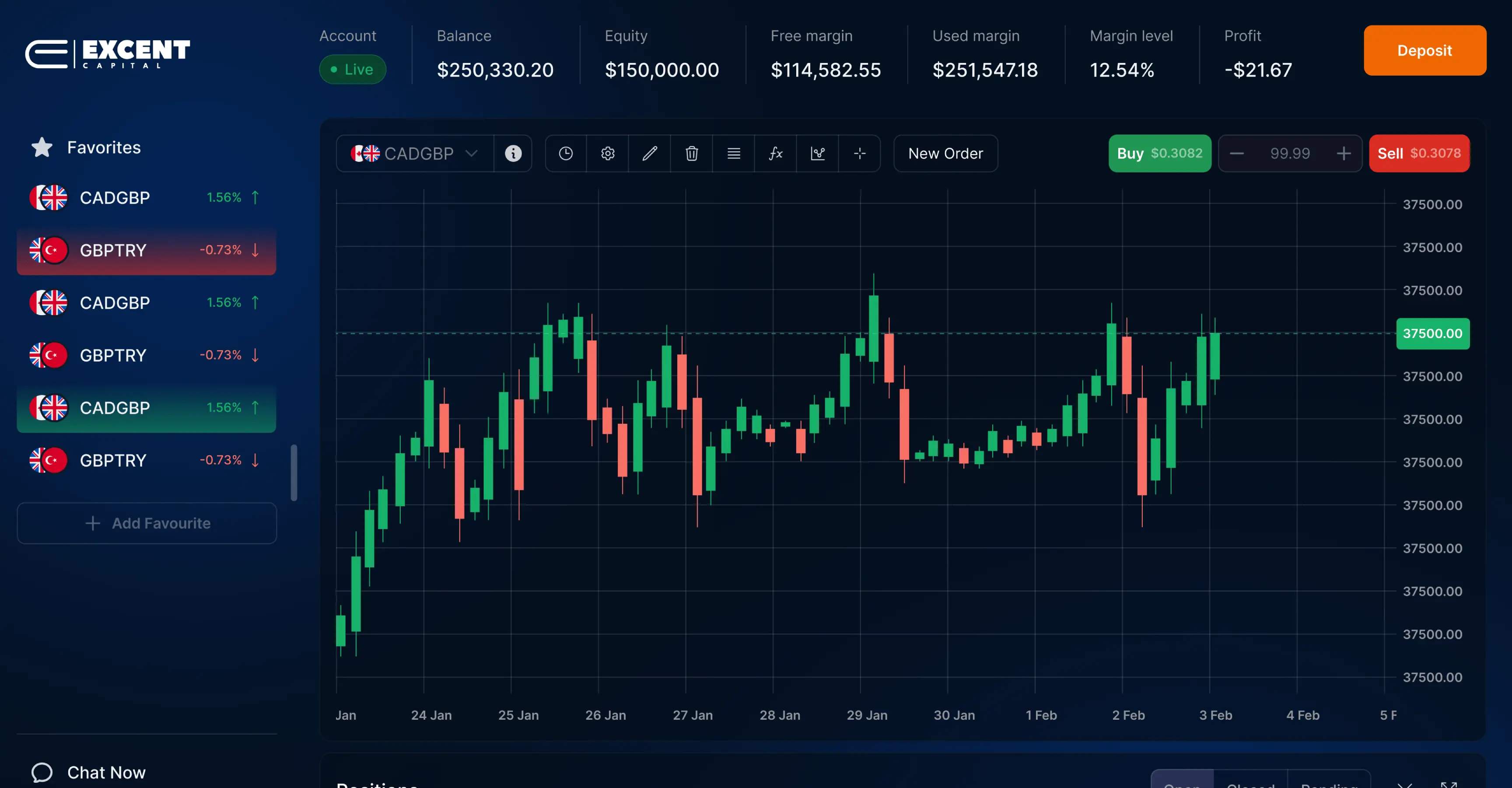Toggle the Live account badge
This screenshot has width=1512, height=788.
coord(352,70)
